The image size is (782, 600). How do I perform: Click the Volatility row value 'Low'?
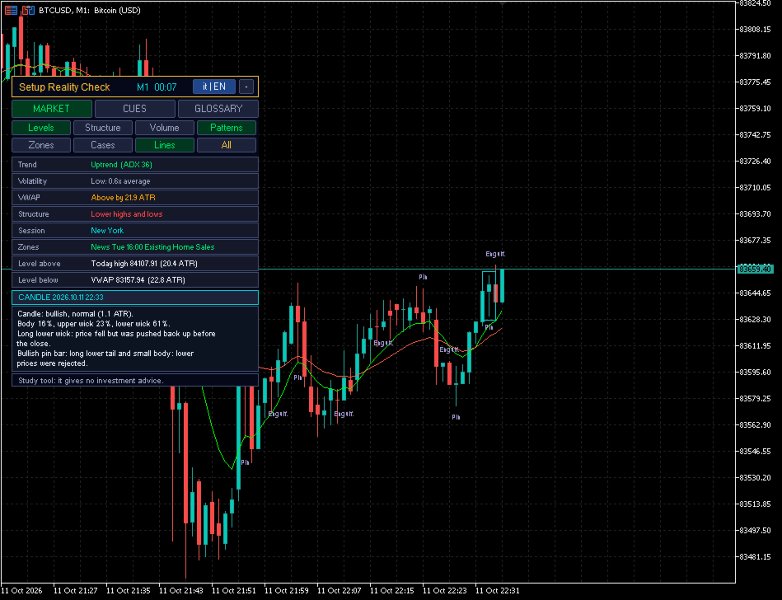click(120, 181)
